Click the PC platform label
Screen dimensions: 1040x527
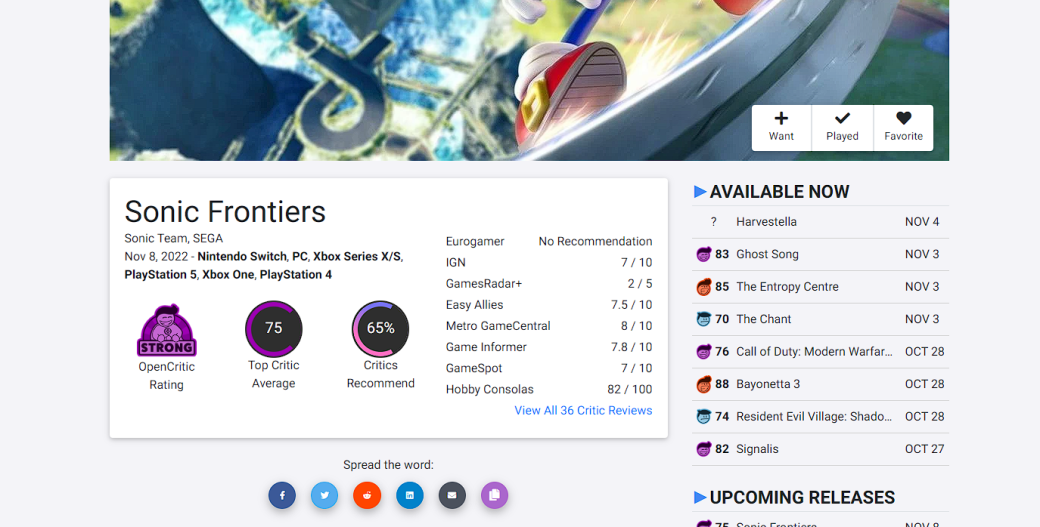point(300,257)
